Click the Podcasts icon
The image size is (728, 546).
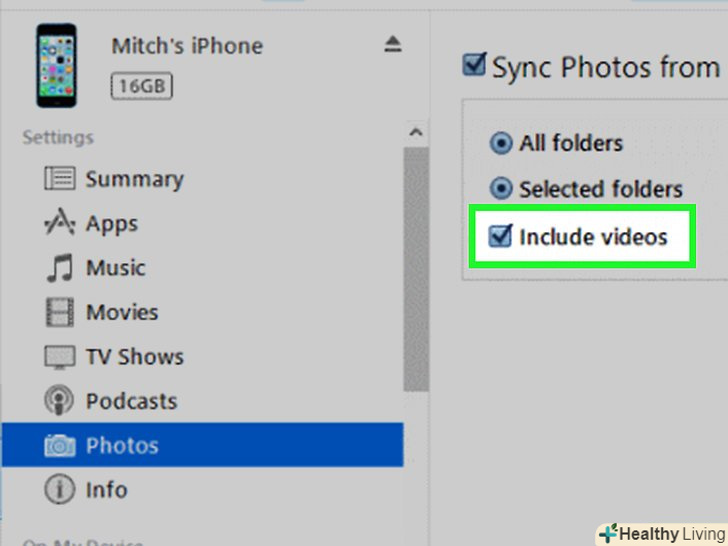[x=59, y=401]
